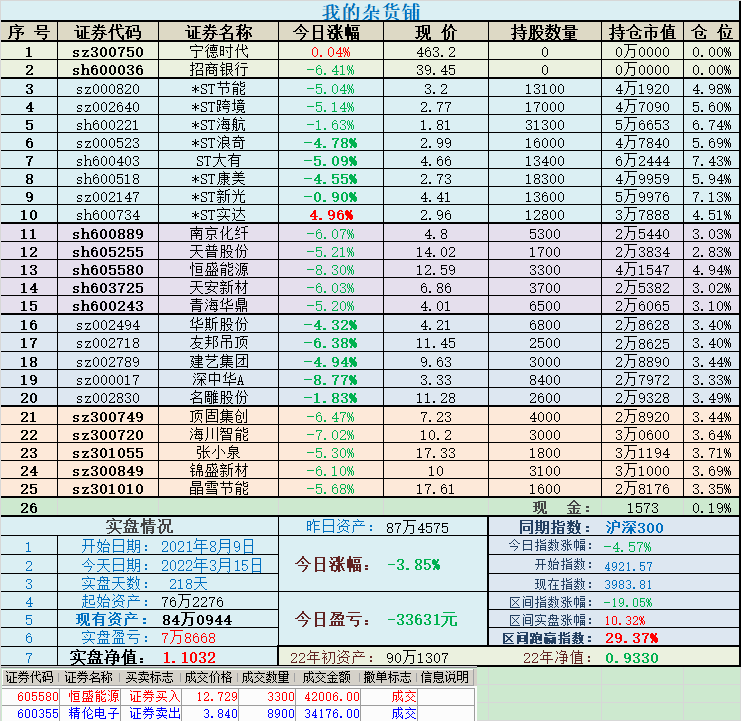Select 22年初资产 value 90万1307
This screenshot has height=721, width=741.
coord(417,658)
